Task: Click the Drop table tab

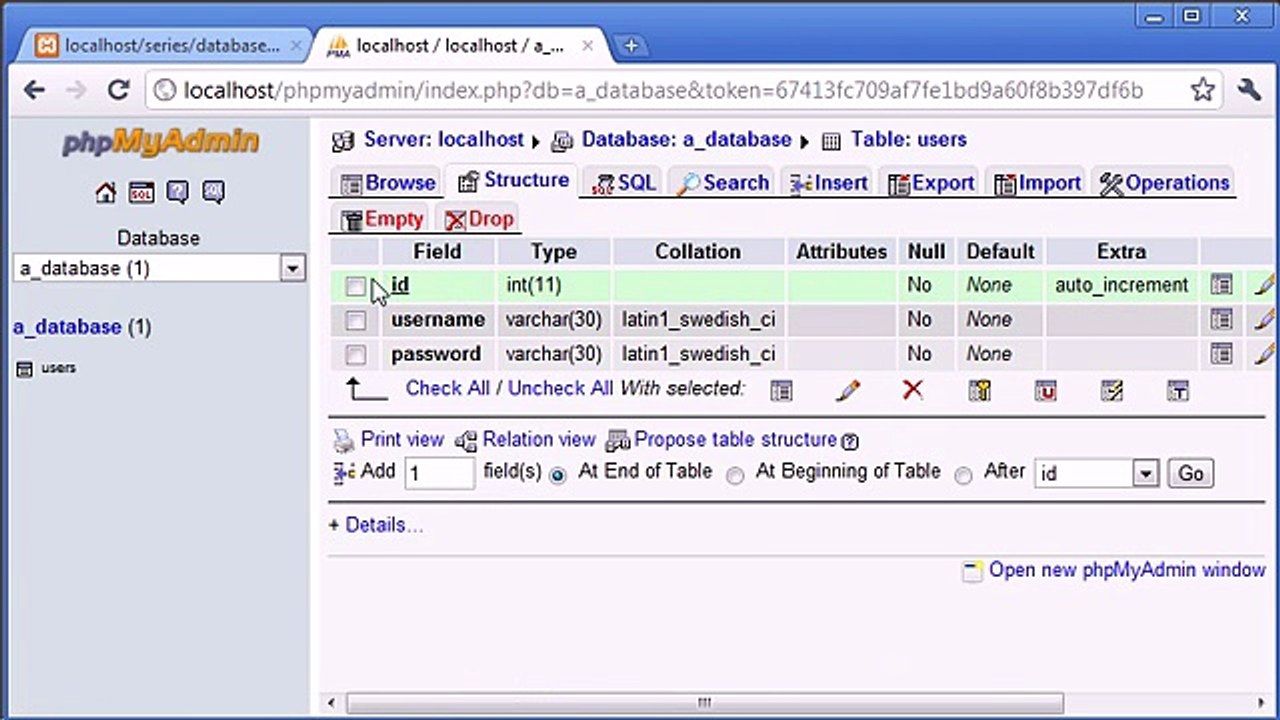Action: (479, 219)
